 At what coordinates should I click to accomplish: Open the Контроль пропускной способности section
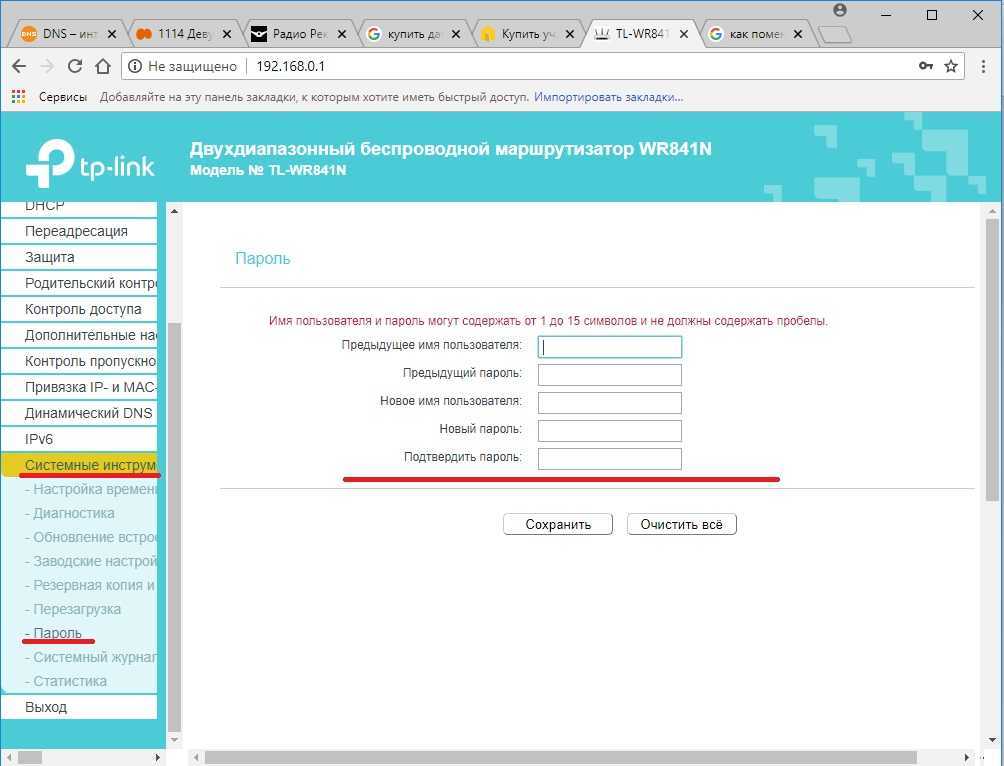pyautogui.click(x=79, y=361)
